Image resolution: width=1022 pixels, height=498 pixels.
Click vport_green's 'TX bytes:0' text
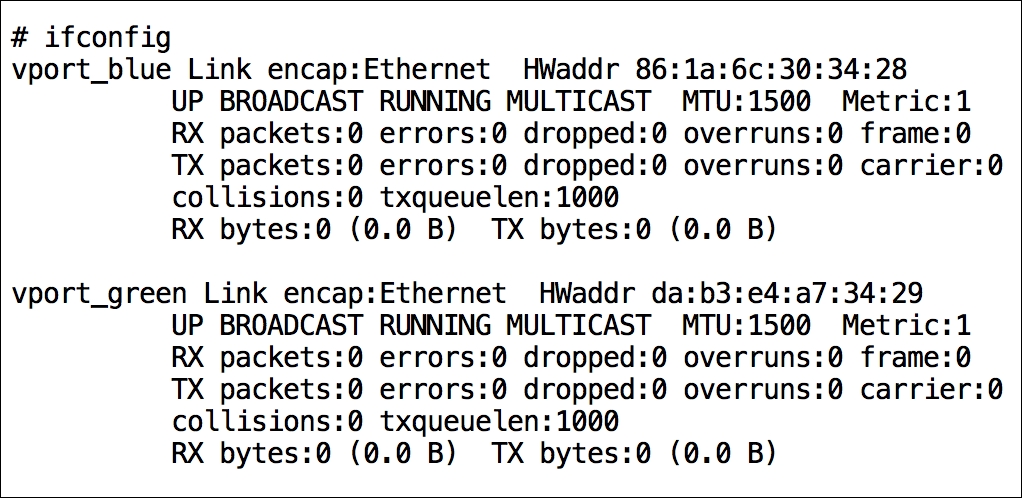(x=571, y=454)
